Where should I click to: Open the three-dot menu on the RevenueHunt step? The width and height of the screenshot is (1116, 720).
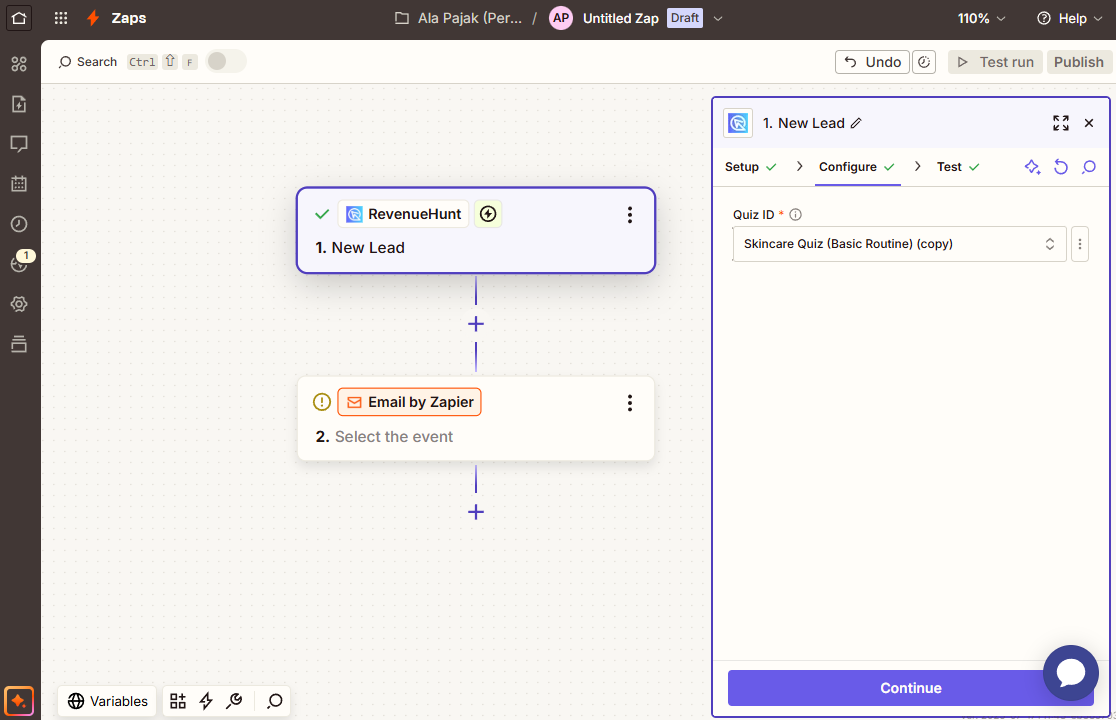click(630, 215)
